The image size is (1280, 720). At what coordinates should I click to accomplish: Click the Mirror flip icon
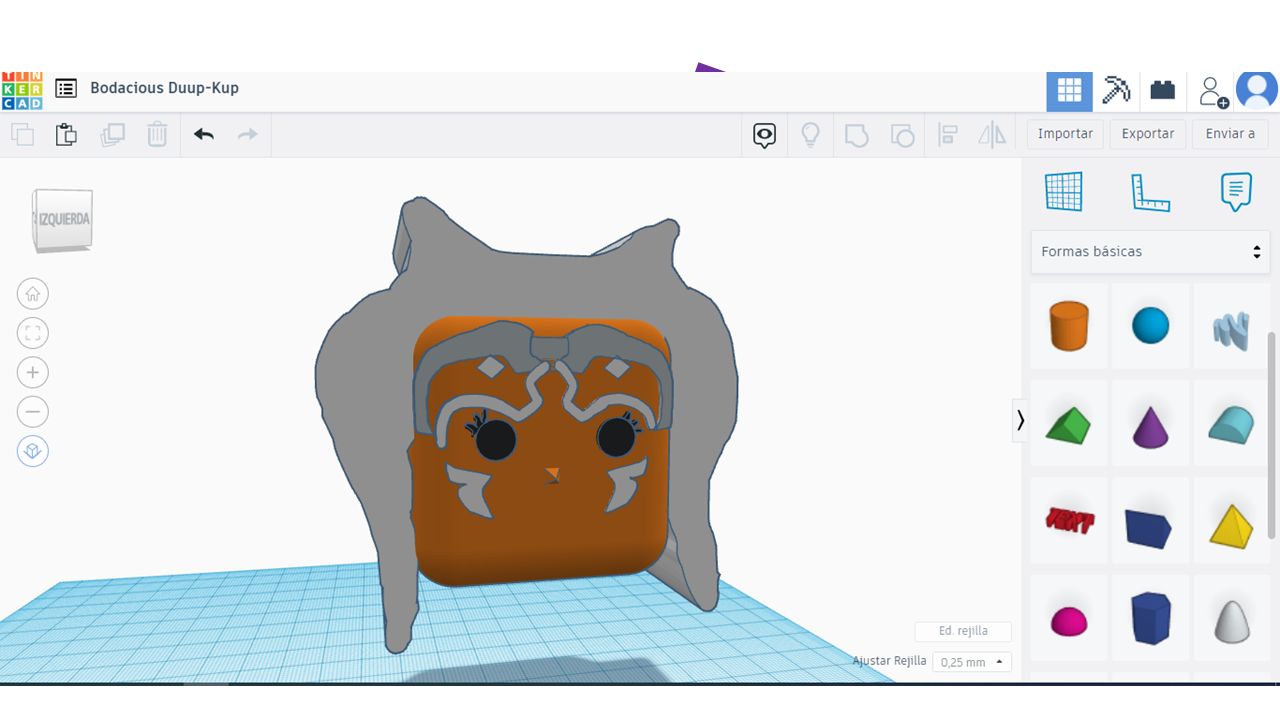(992, 135)
